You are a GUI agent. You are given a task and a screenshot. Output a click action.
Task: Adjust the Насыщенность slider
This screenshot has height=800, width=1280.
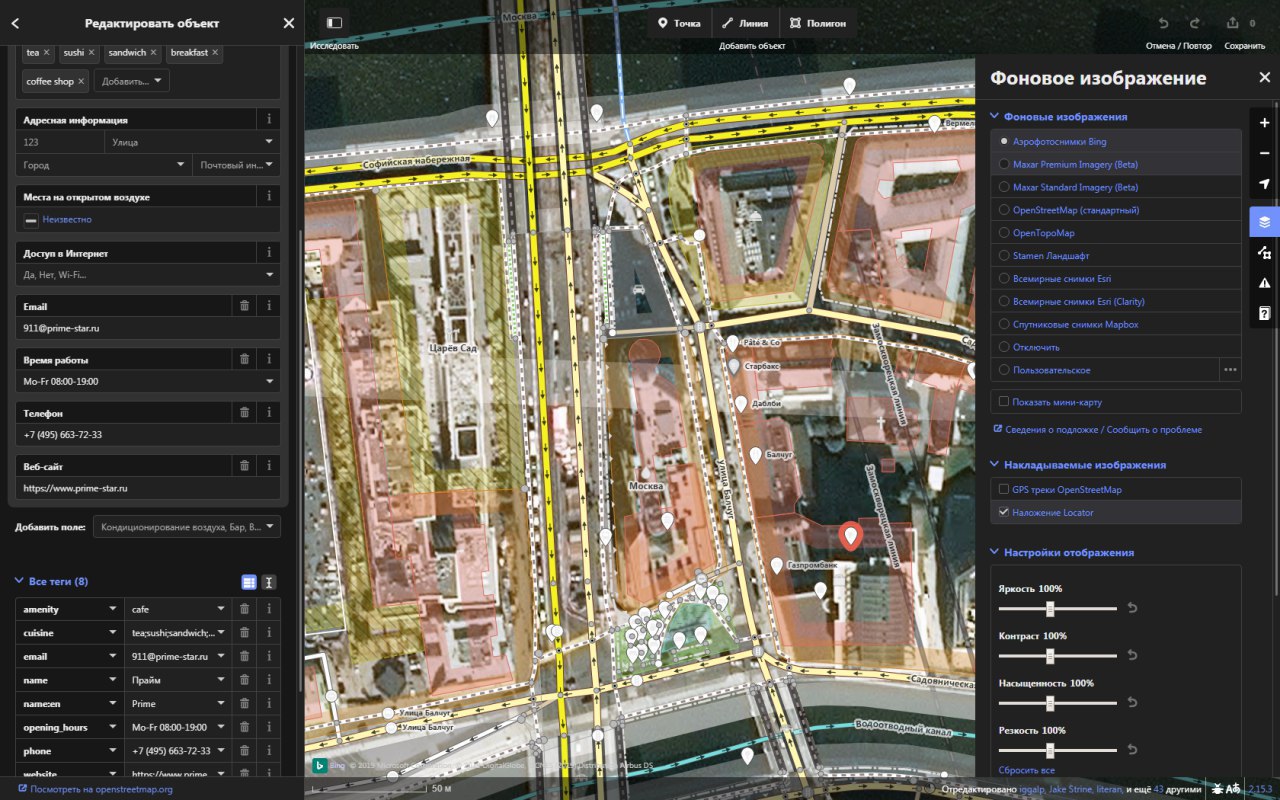pos(1058,703)
